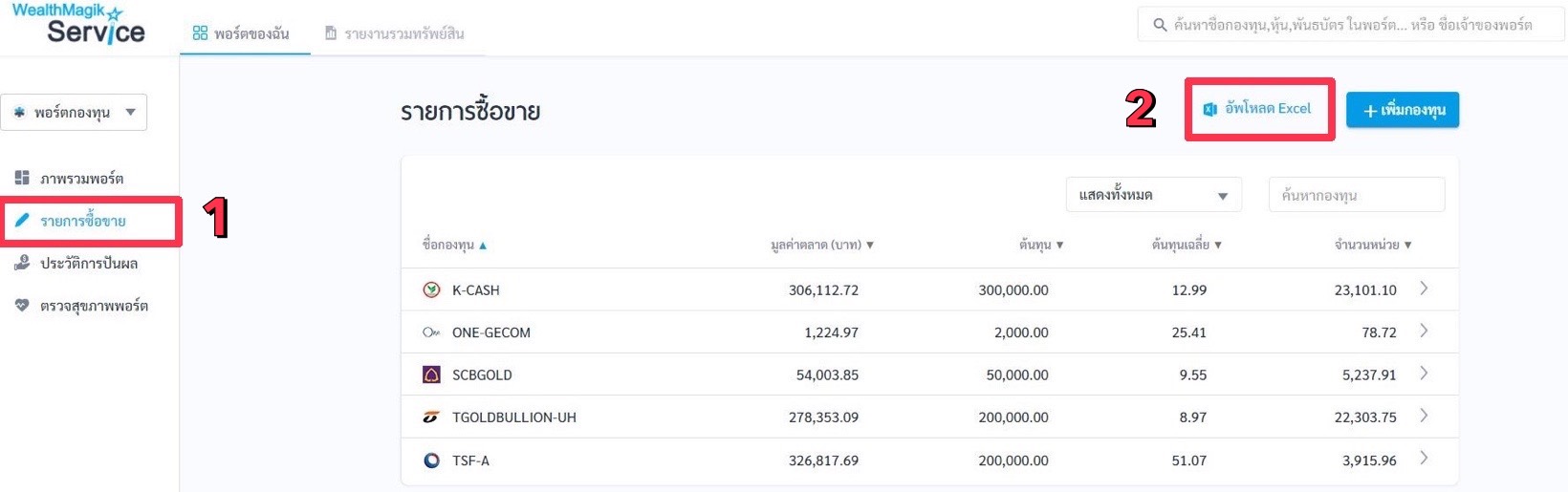Sort by จำนวนหน่วย column

[1373, 246]
